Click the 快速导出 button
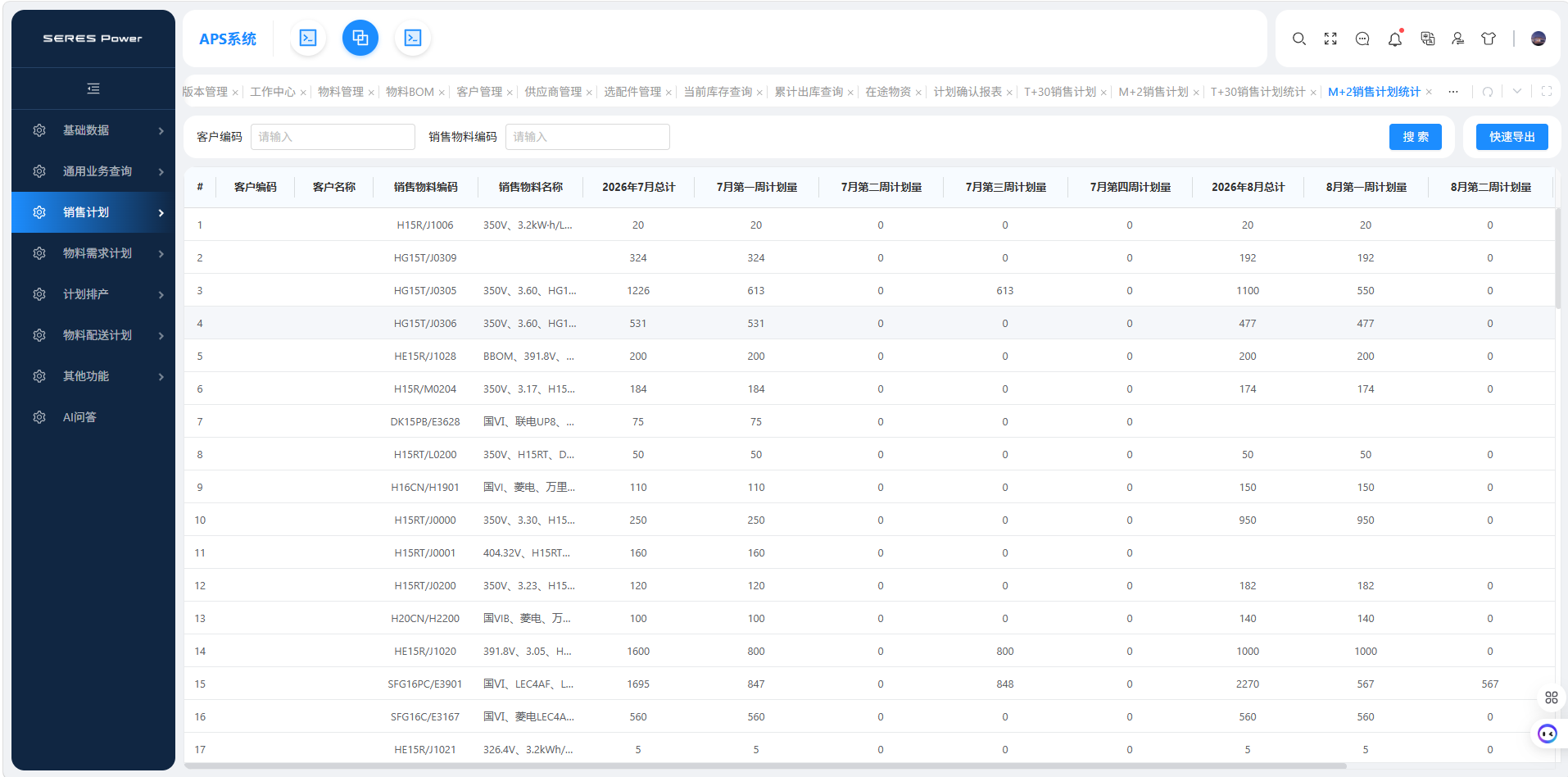Image resolution: width=1568 pixels, height=777 pixels. [1511, 137]
